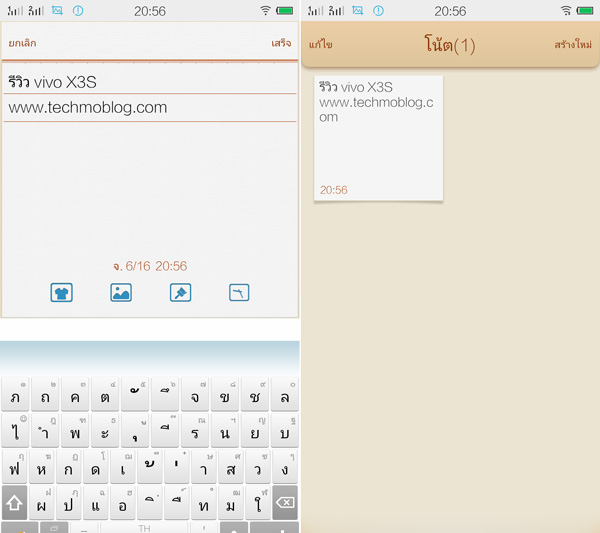Image resolution: width=600 pixels, height=533 pixels.
Task: Open the รีวิว vivo X3S note card
Action: (378, 138)
